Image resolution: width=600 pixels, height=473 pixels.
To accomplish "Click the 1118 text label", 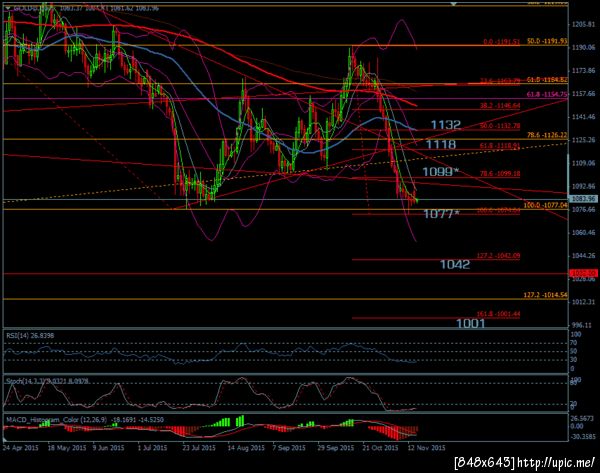I will tap(441, 144).
